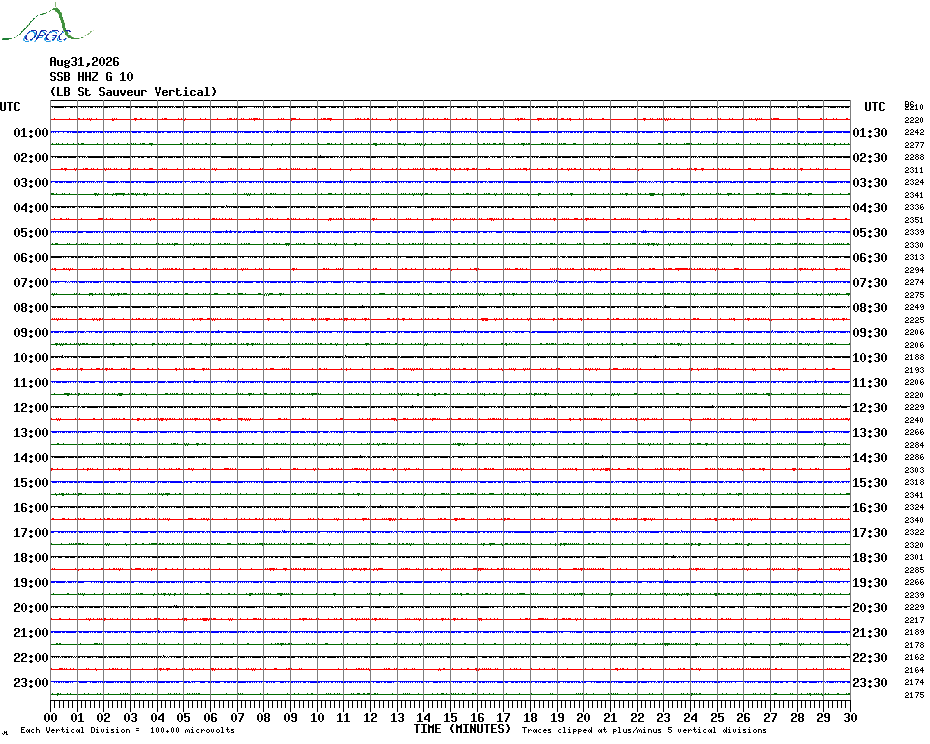Screen dimensions: 930x744
Task: Click the 23:30 label on right side
Action: (870, 683)
